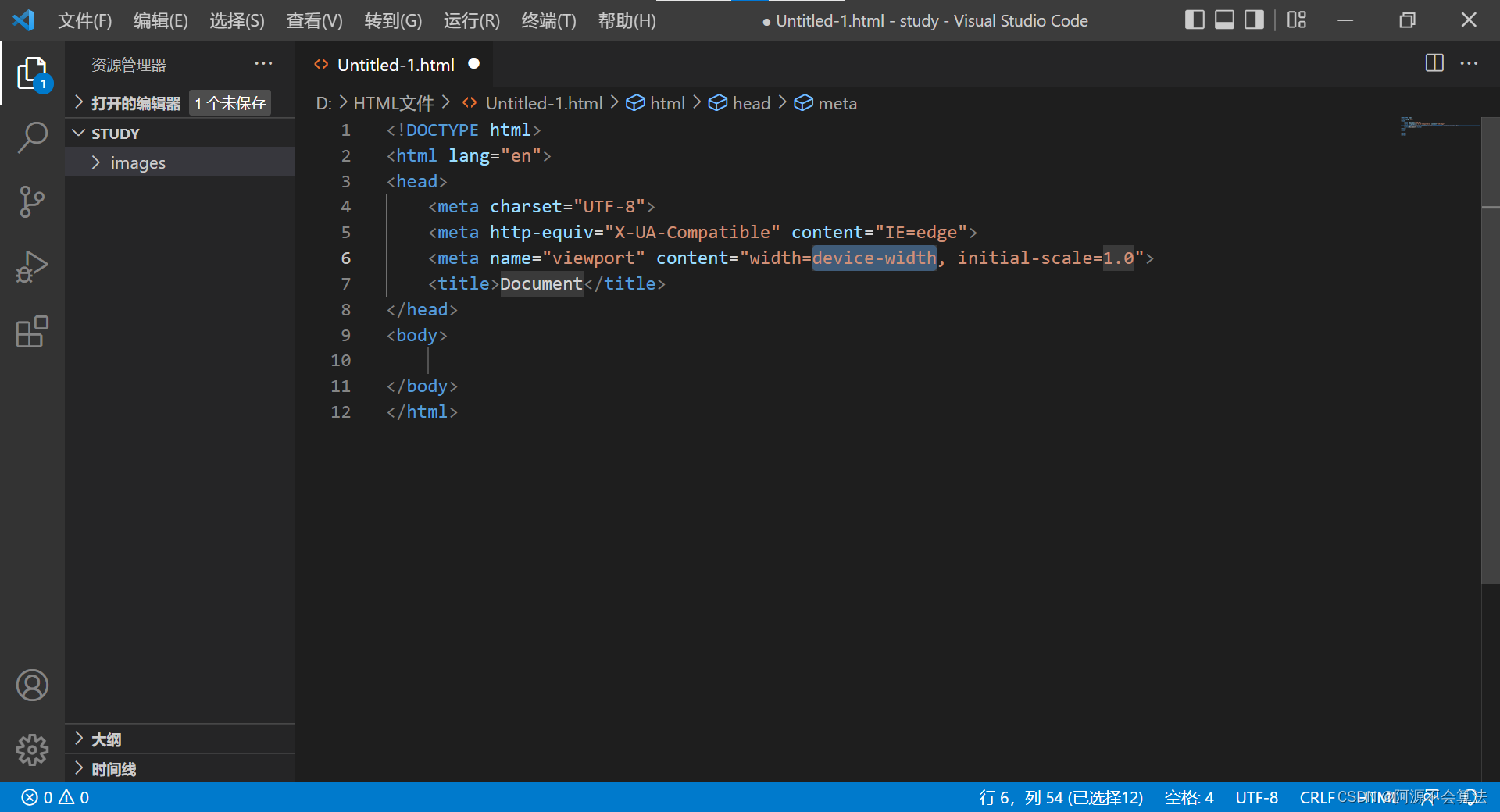Screen dimensions: 1500x812
Task: Click the unsaved dot on Untitled-1.html tab
Action: 473,64
